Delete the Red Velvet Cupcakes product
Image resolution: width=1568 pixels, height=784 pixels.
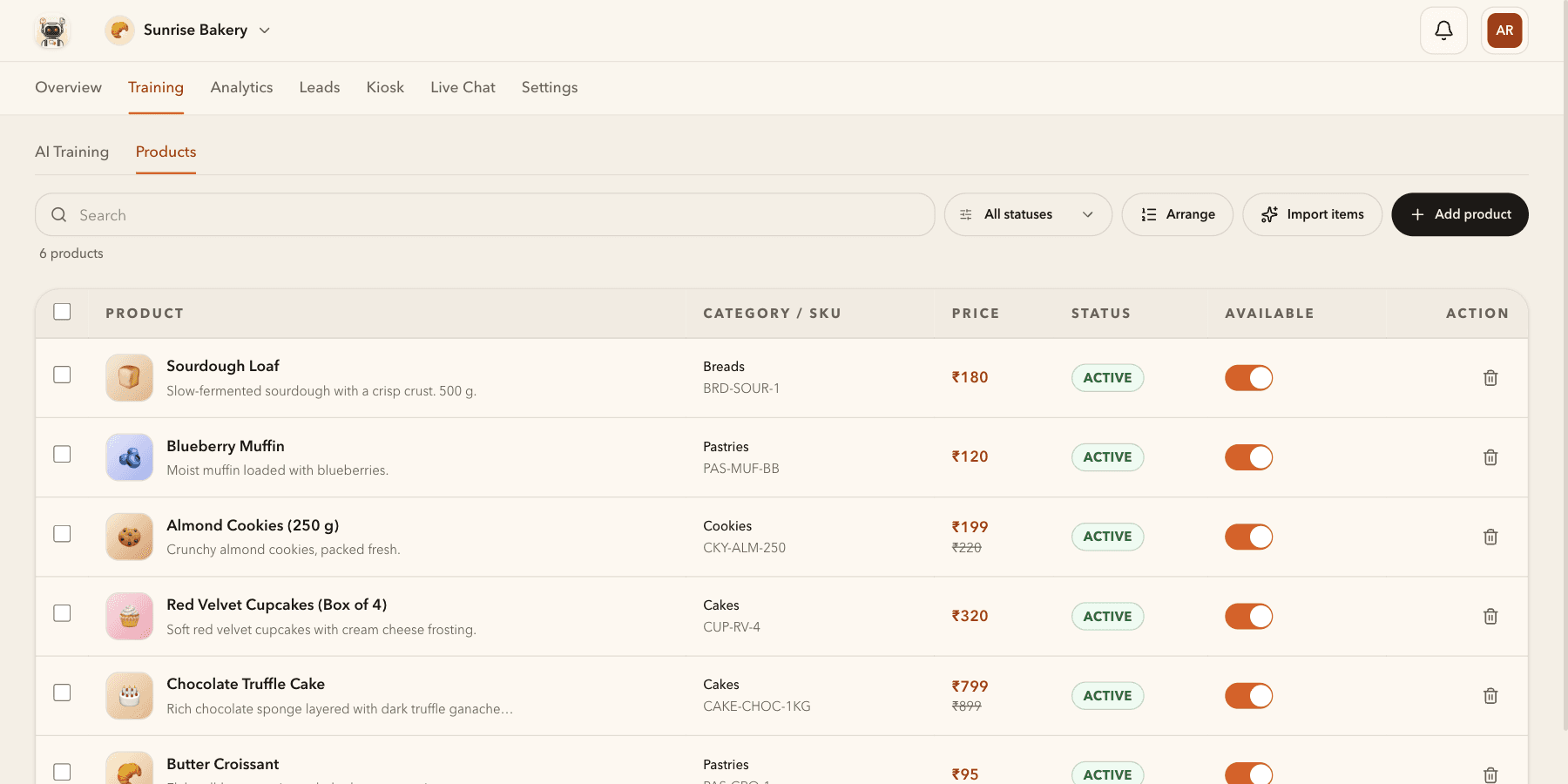tap(1490, 617)
